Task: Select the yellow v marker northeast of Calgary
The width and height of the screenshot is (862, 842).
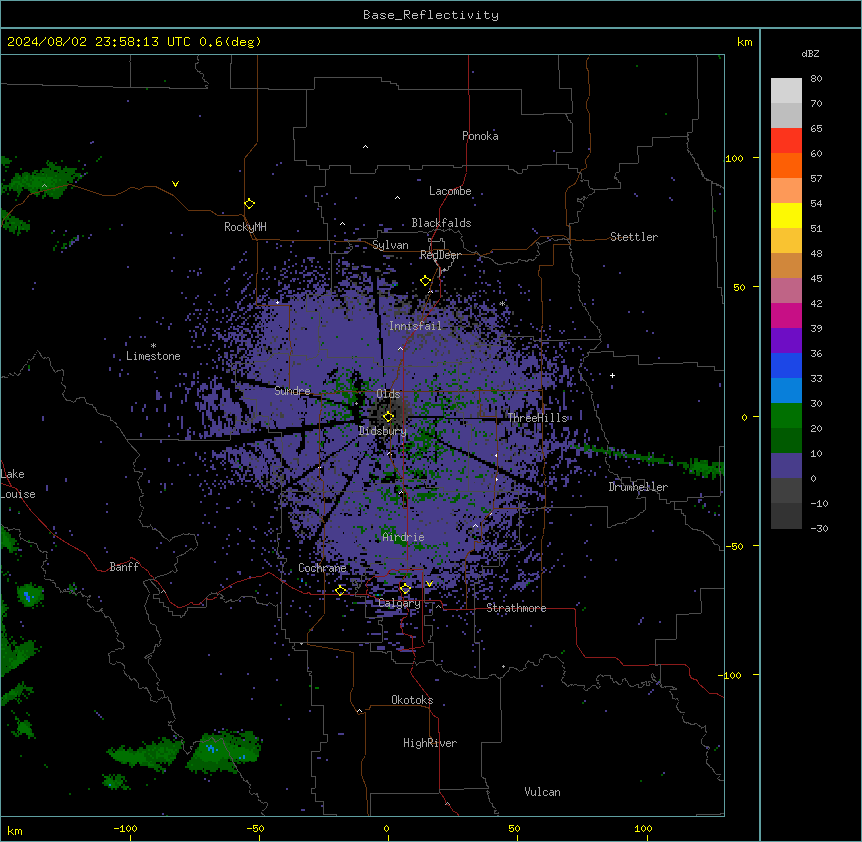Action: (429, 584)
